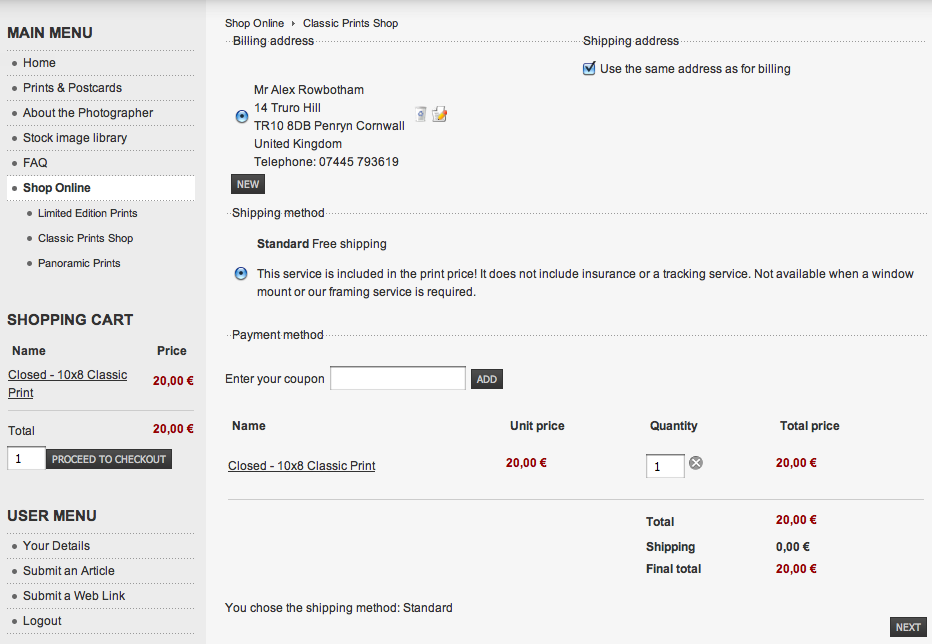Add coupon with the ADD button
Viewport: 932px width, 644px height.
(x=487, y=379)
